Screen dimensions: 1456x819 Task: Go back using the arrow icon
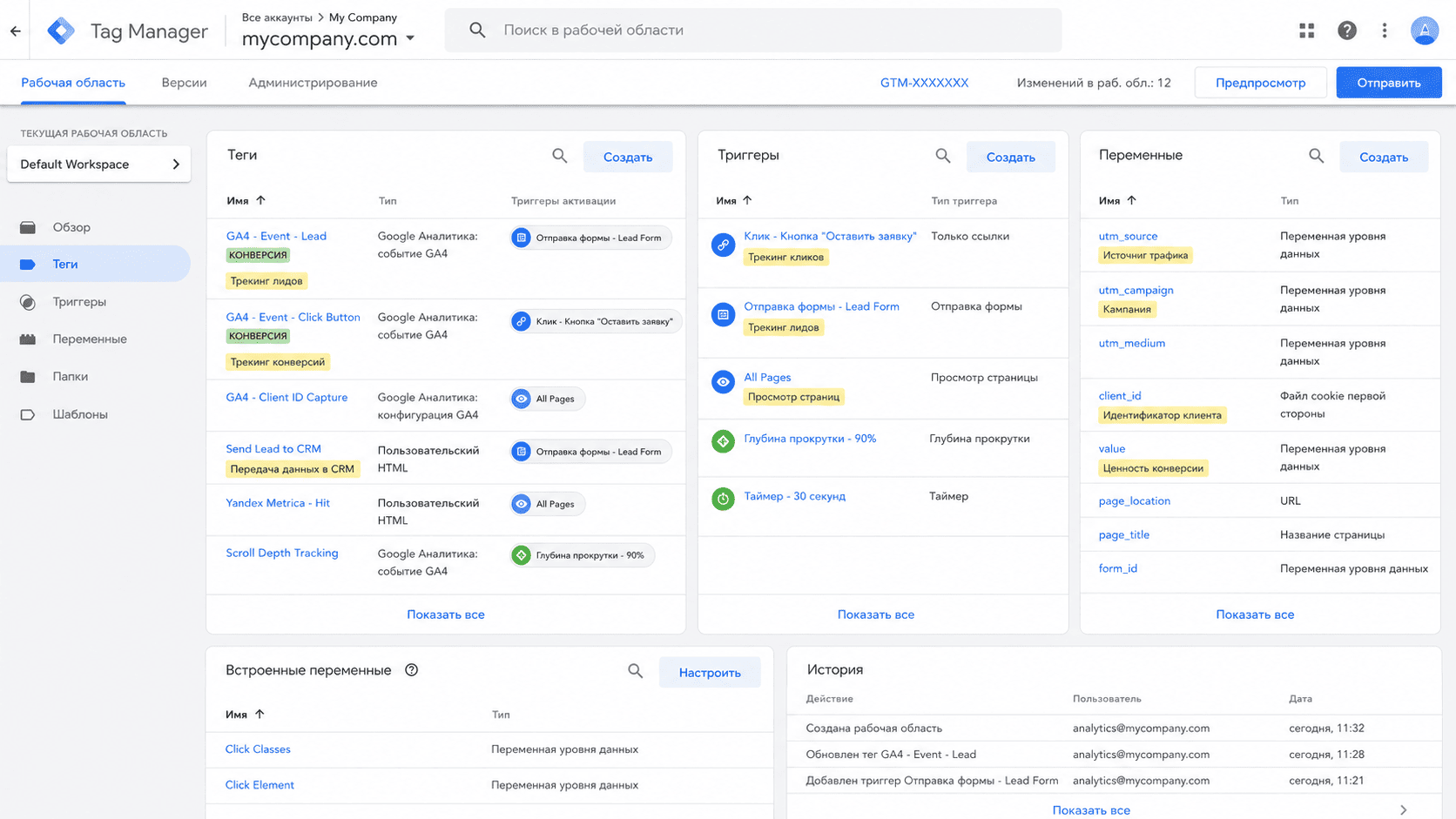pos(16,31)
